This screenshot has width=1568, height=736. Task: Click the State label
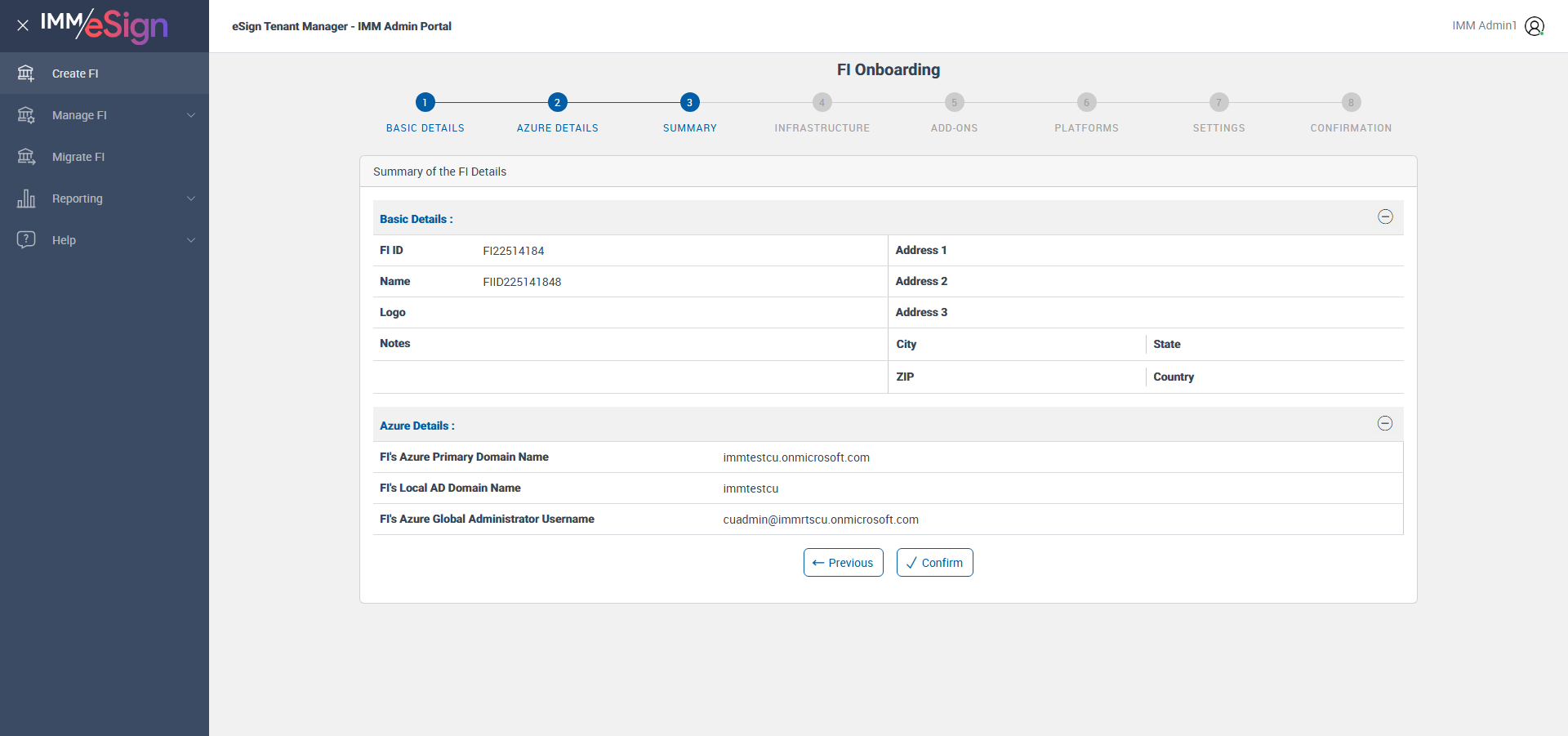1166,344
